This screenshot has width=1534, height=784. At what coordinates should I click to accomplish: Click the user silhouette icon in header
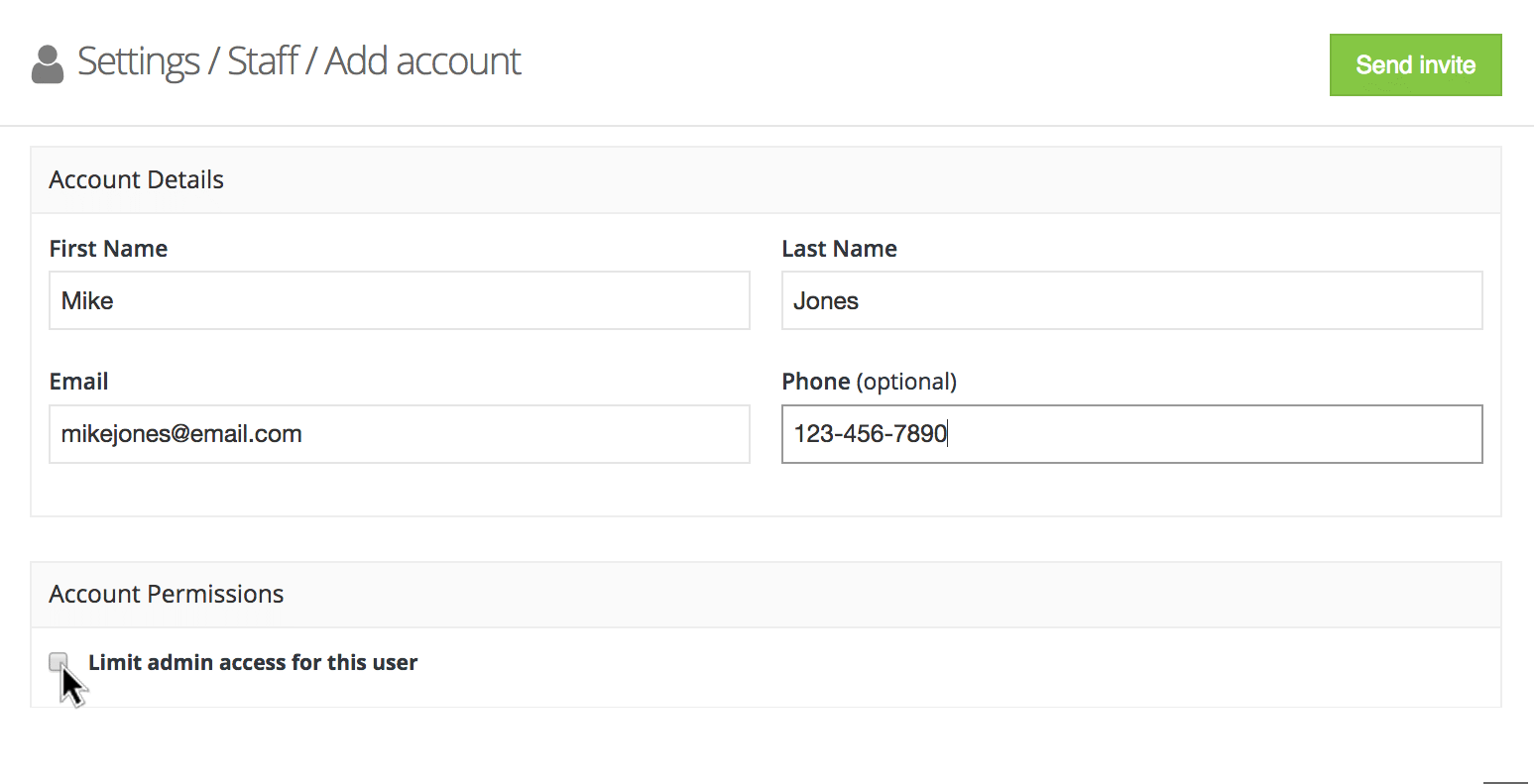pos(48,64)
